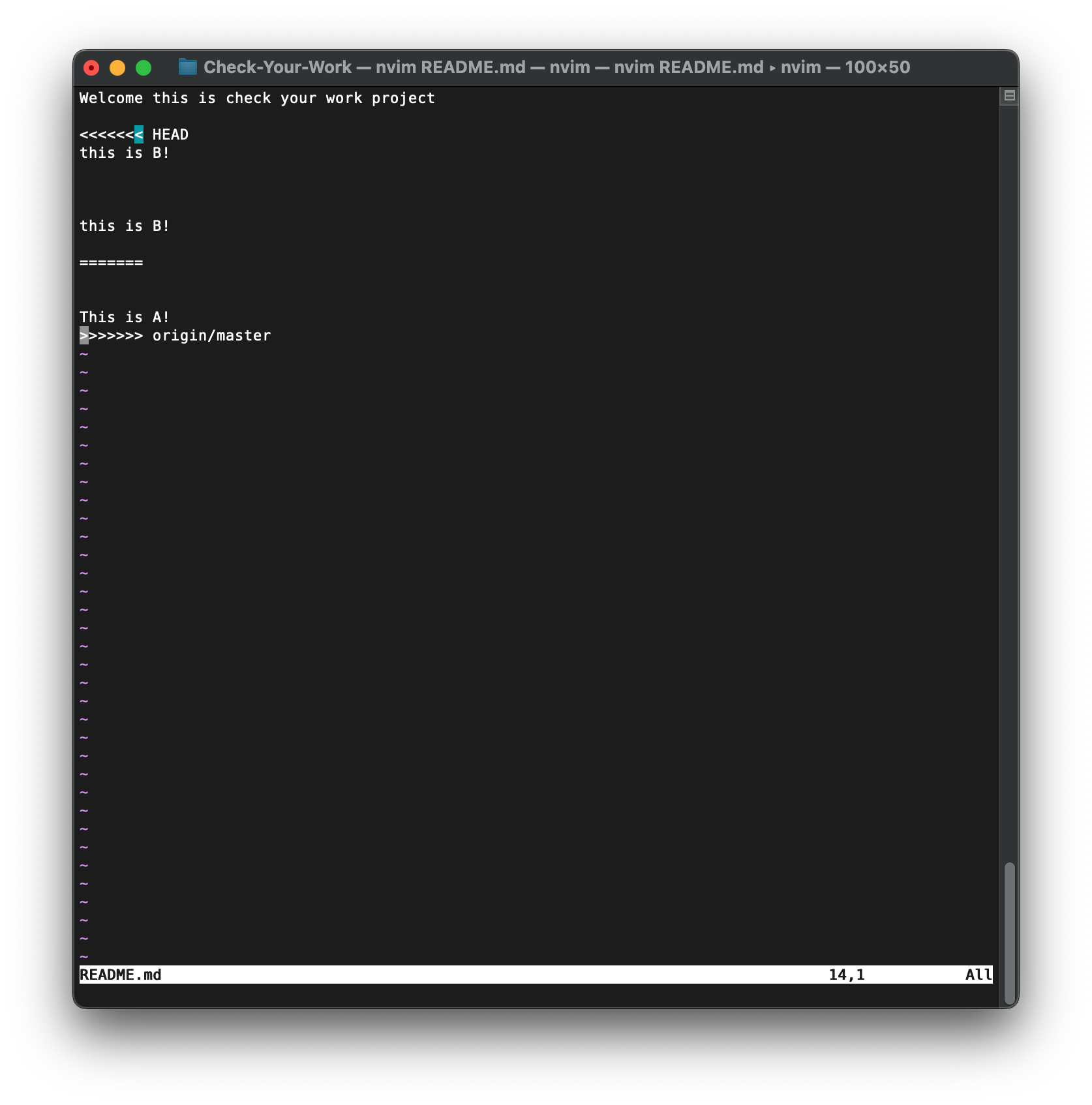This screenshot has height=1105, width=1092.
Task: Click the folder icon in the title bar
Action: pyautogui.click(x=188, y=67)
